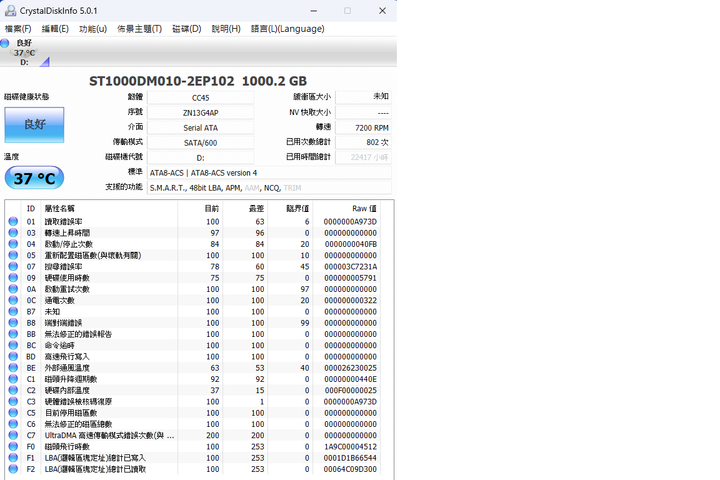The width and height of the screenshot is (720, 480).
Task: Open the 語言(L)(Language) menu
Action: tap(287, 29)
